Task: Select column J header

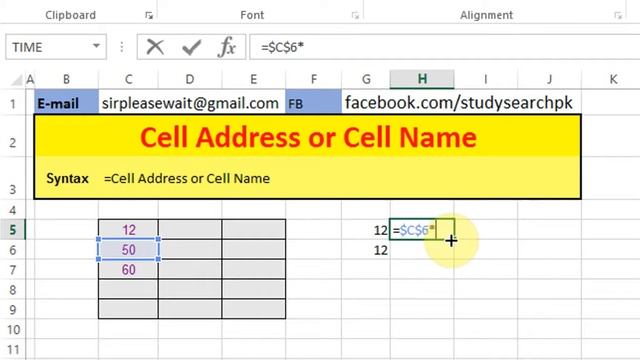Action: [549, 79]
